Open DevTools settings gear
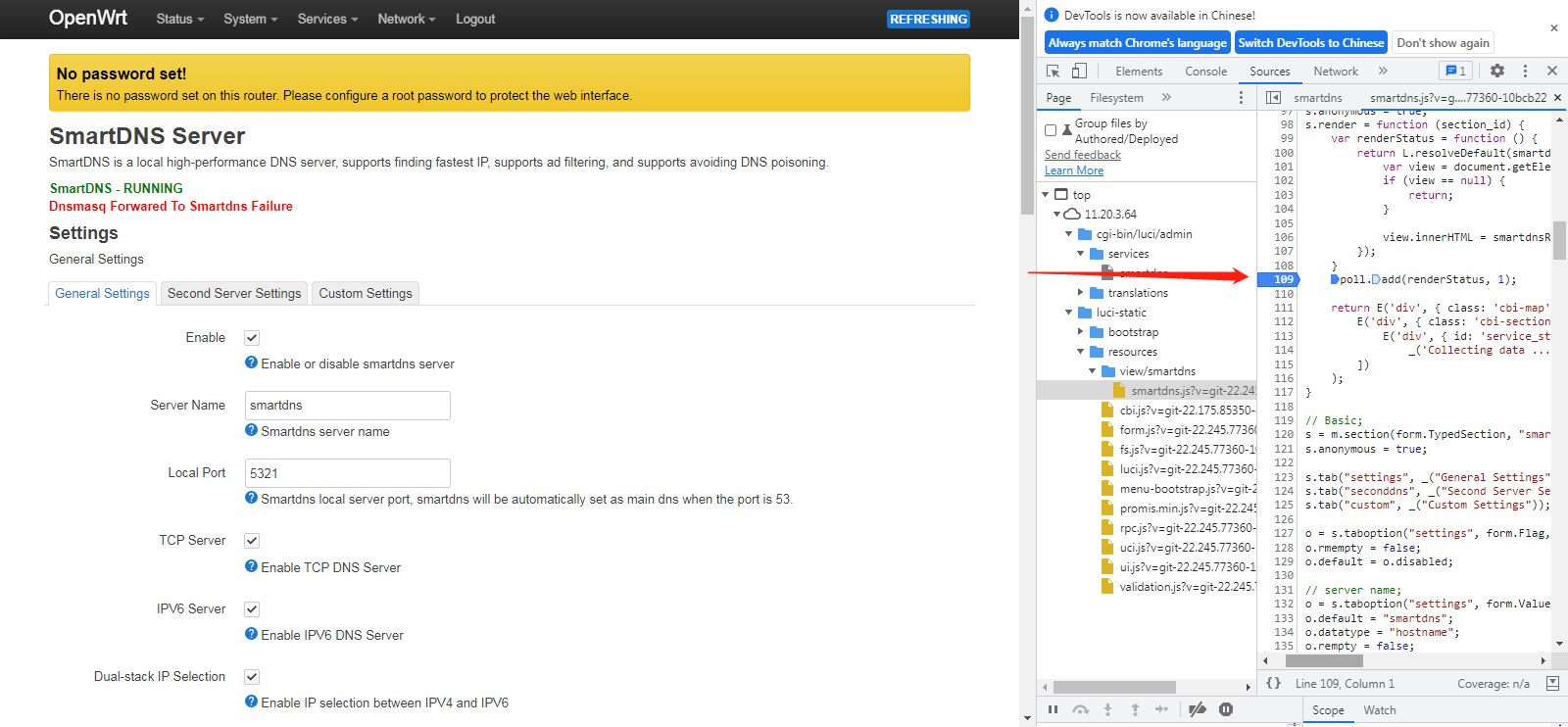The width and height of the screenshot is (1568, 727). point(1497,71)
